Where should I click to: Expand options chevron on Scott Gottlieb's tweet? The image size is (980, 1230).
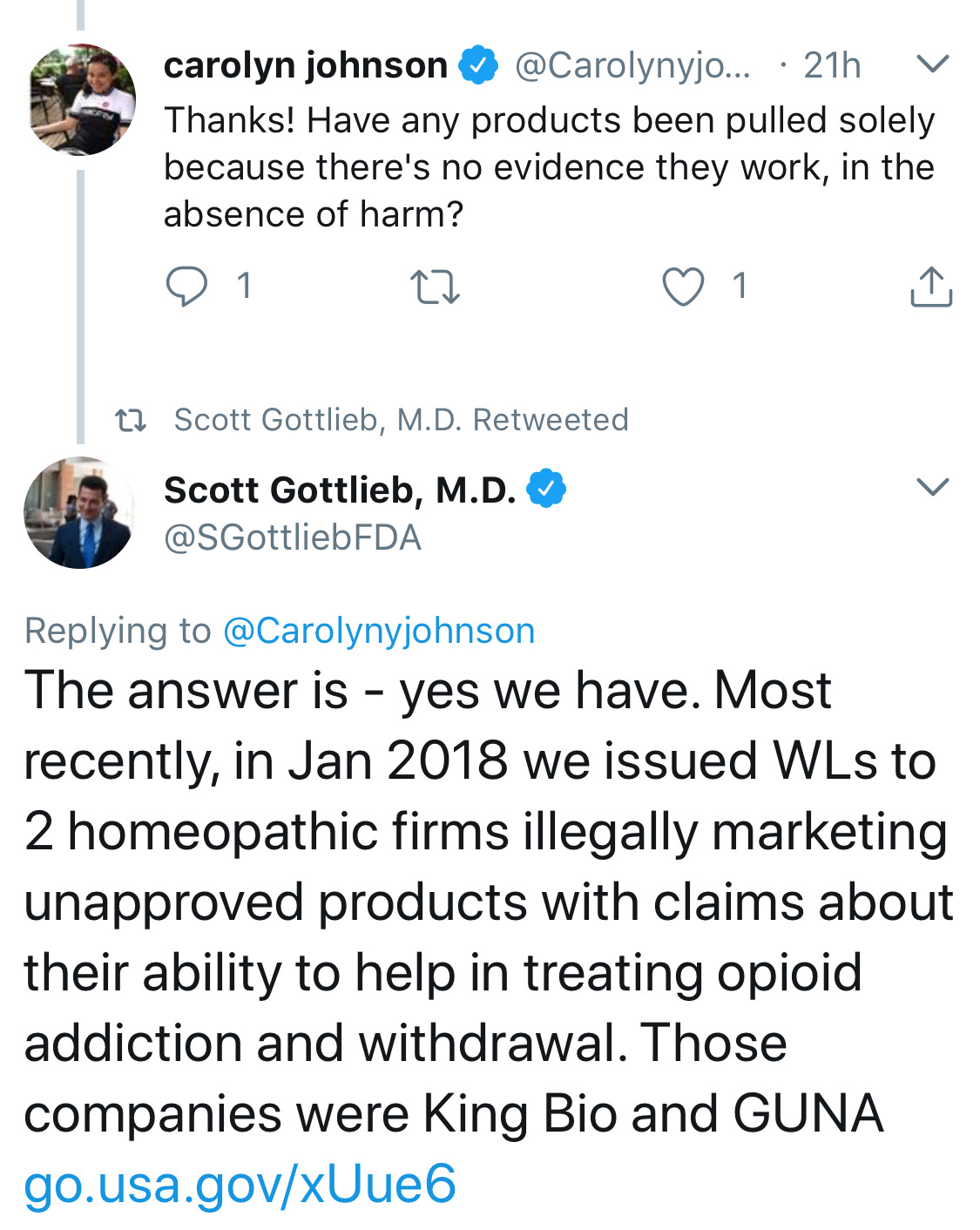pyautogui.click(x=932, y=486)
